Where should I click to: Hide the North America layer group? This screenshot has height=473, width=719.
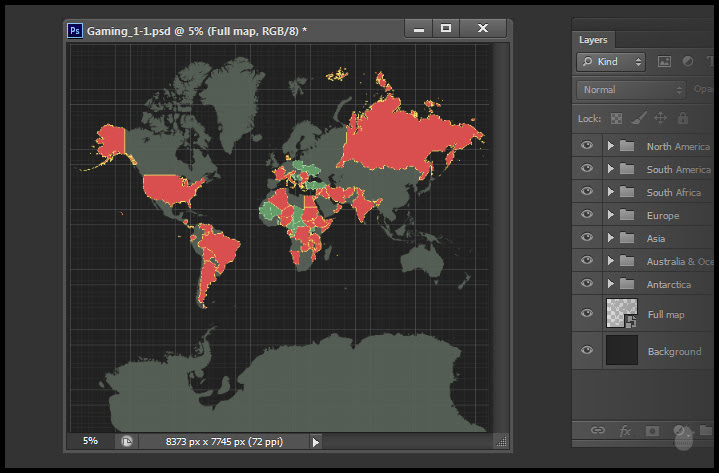[x=587, y=146]
